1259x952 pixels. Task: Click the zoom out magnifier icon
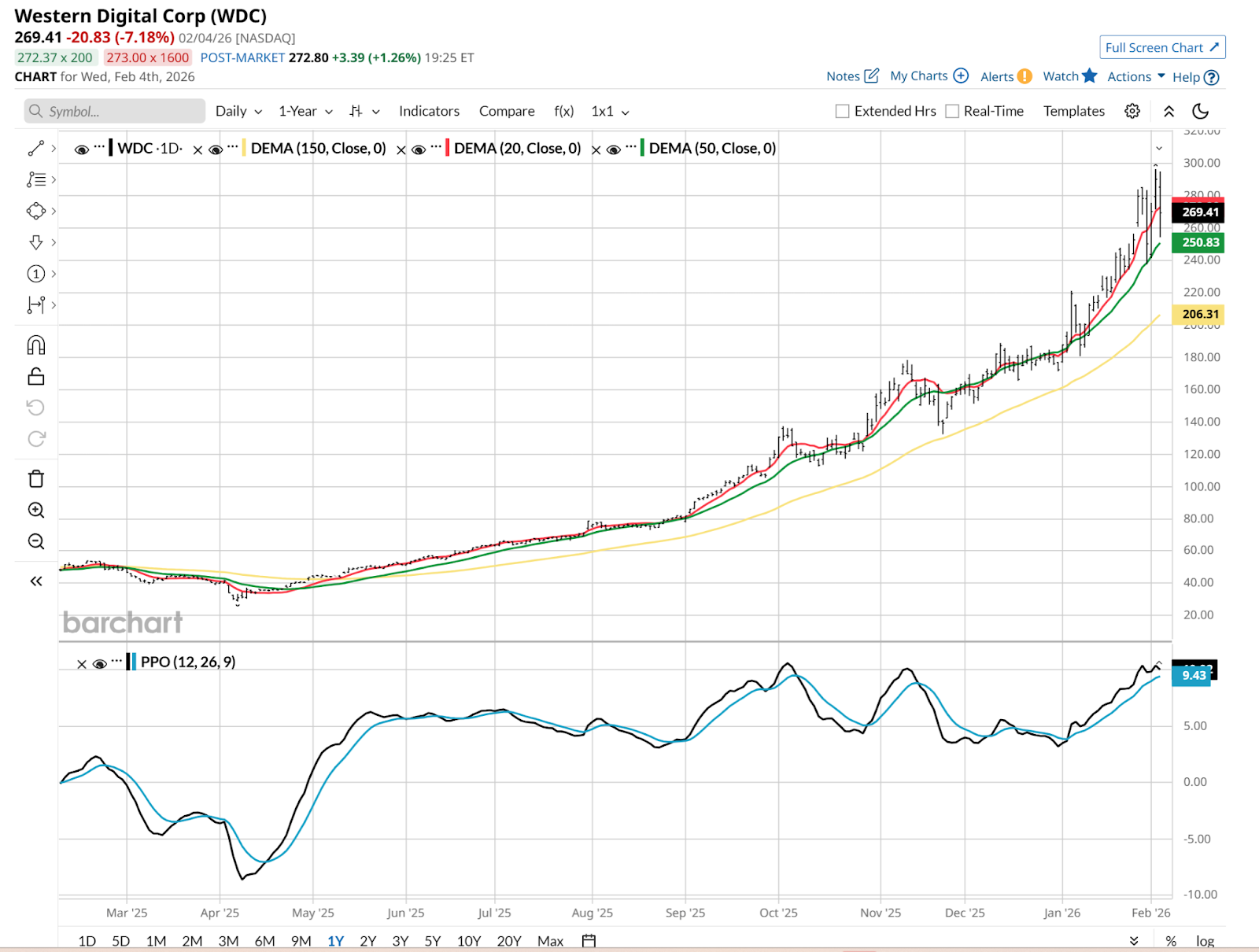[36, 542]
